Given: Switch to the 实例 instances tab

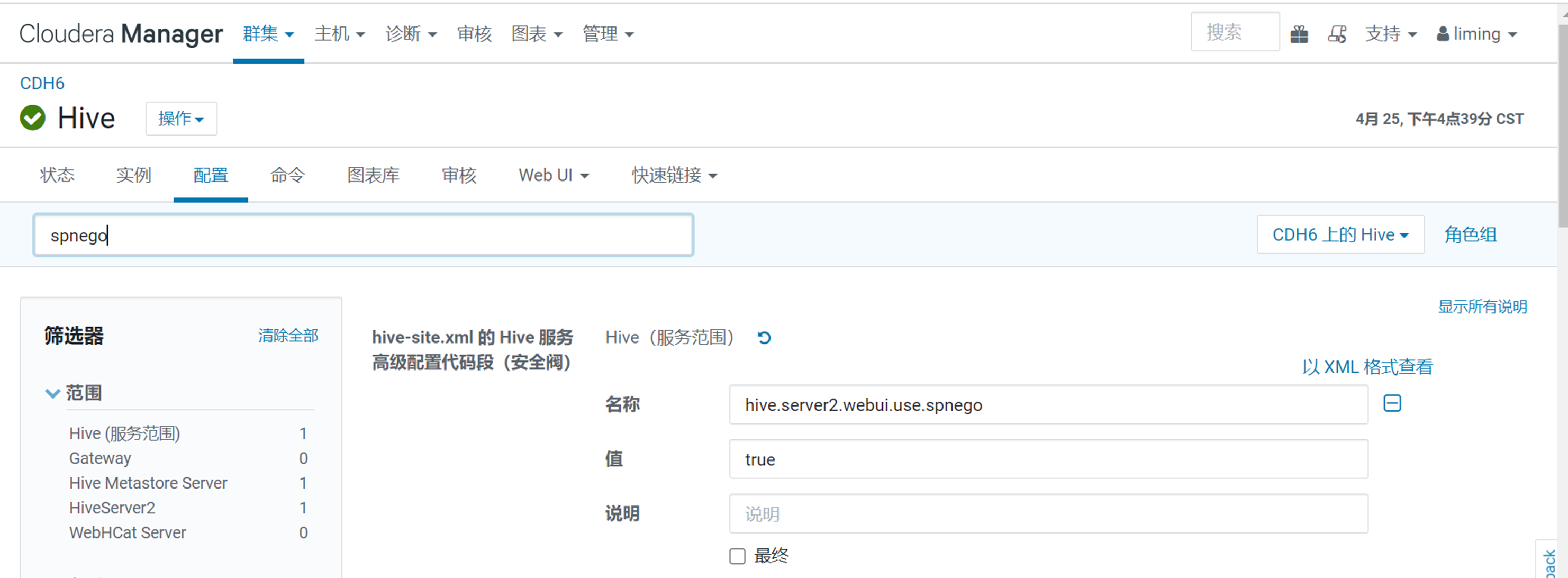Looking at the screenshot, I should 134,175.
